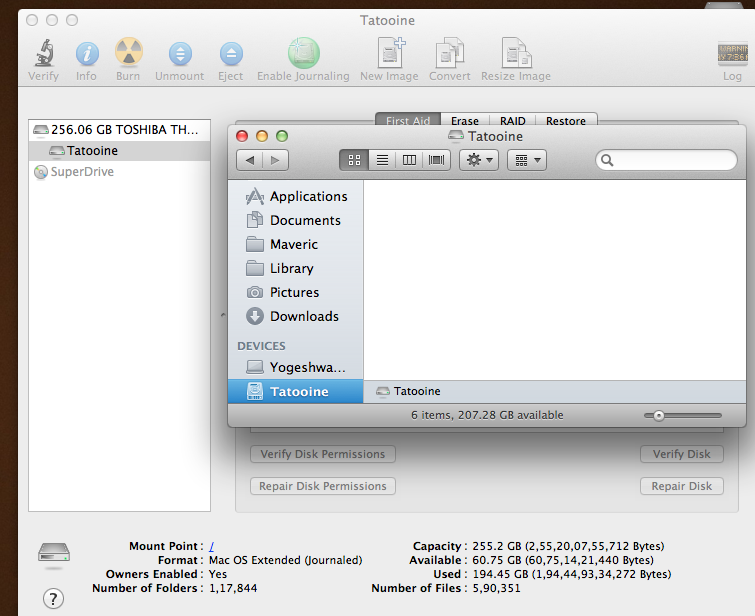Click the Verify Disk button
The height and width of the screenshot is (616, 755).
pyautogui.click(x=682, y=454)
